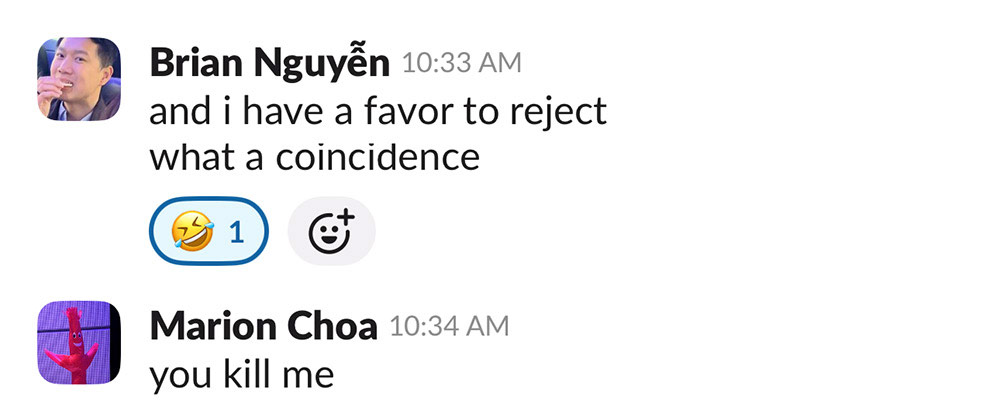Click the Marion Choa sender name

[x=263, y=326]
